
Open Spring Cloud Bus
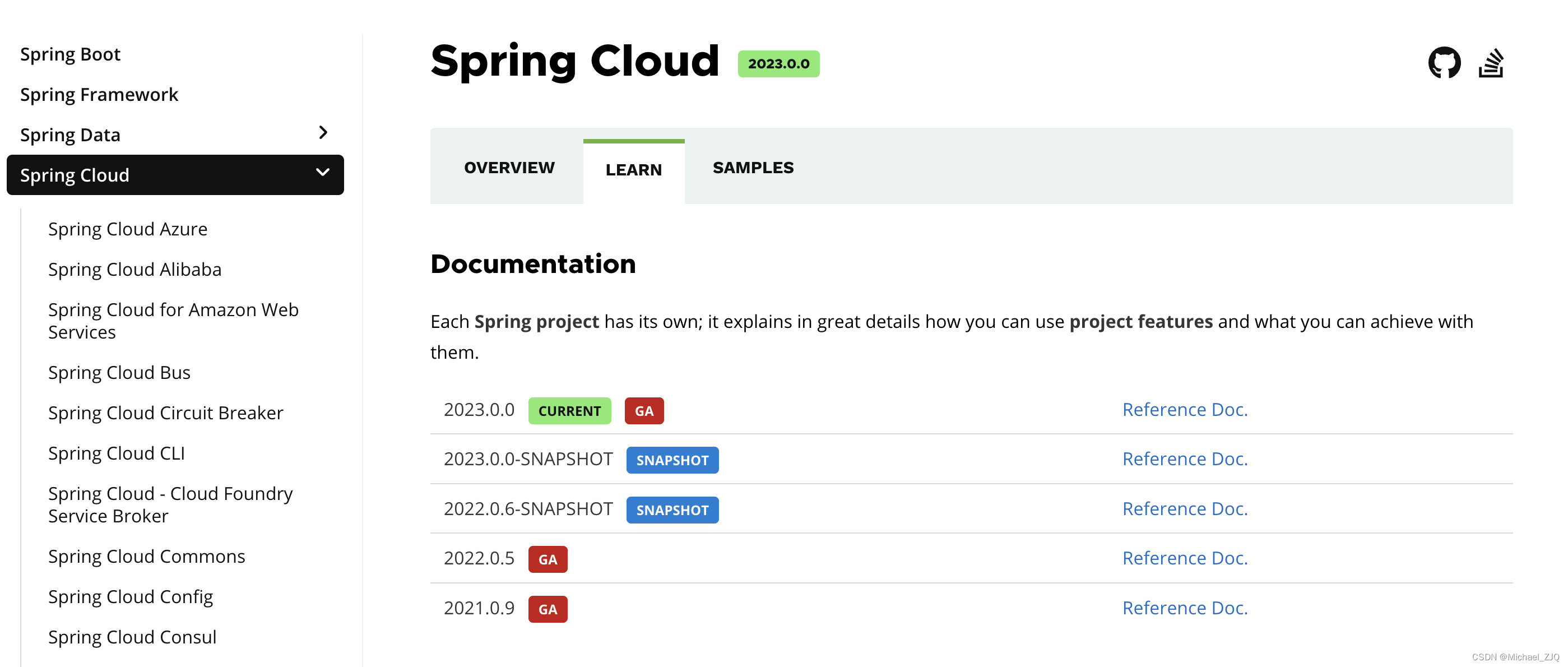pyautogui.click(x=119, y=372)
